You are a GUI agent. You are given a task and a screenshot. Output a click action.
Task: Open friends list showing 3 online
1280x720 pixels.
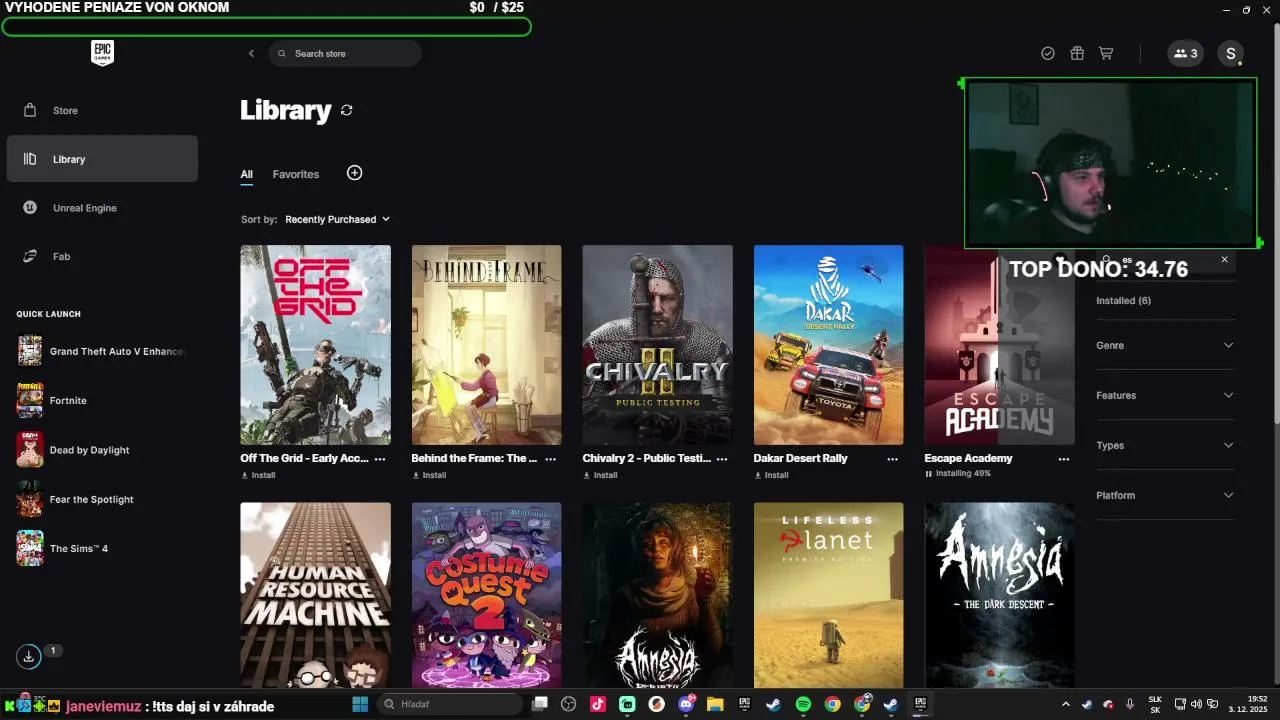coord(1185,53)
